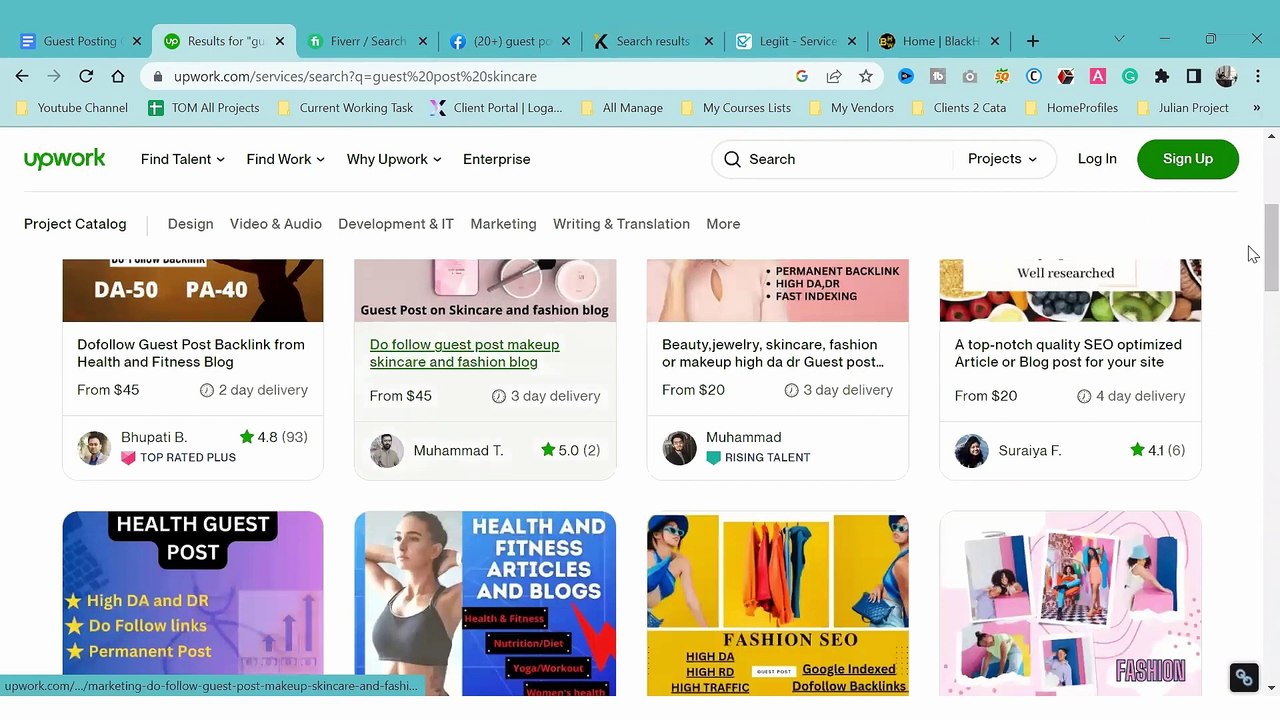Switch to the Home | BlackHat tab
This screenshot has width=1280, height=720.
(x=938, y=41)
